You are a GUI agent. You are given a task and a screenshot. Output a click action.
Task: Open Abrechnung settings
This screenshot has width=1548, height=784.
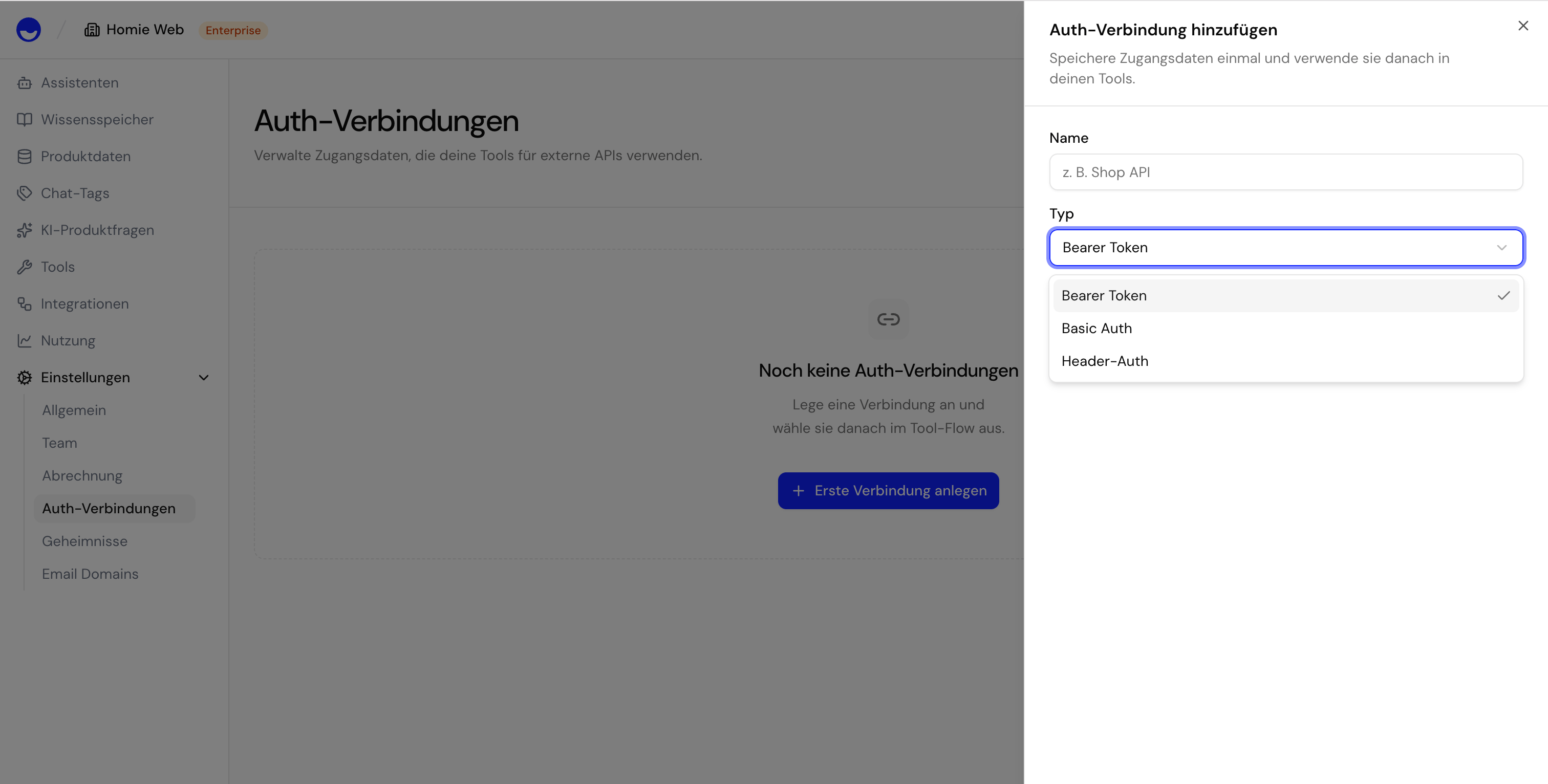pyautogui.click(x=82, y=476)
